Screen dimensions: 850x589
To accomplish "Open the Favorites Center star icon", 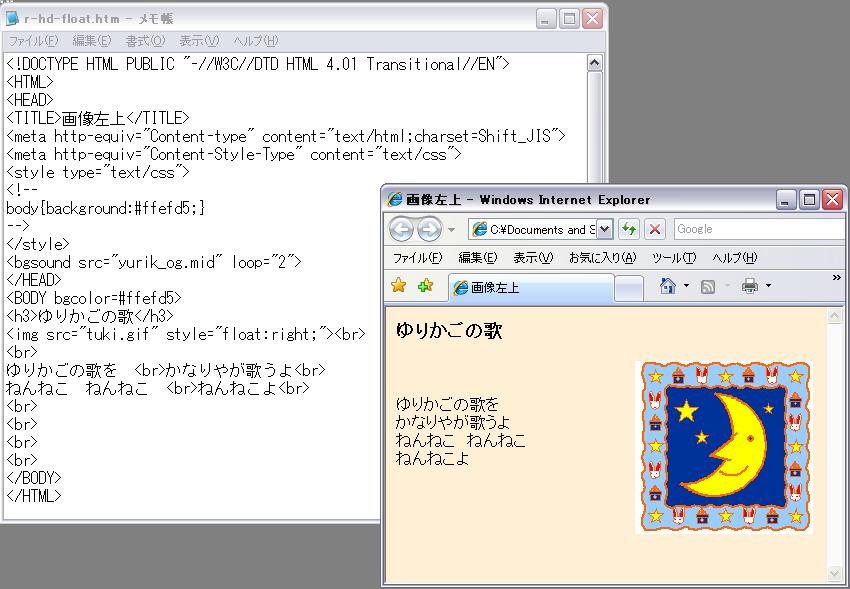I will point(398,285).
